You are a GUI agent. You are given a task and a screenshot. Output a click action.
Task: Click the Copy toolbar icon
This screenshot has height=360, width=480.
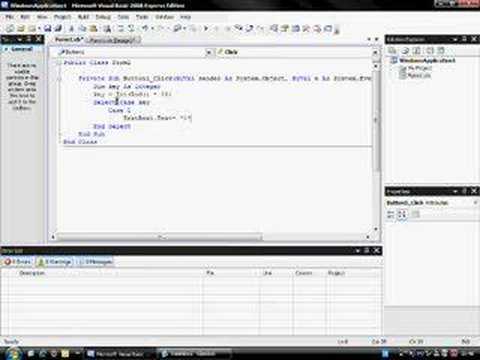[x=82, y=29]
